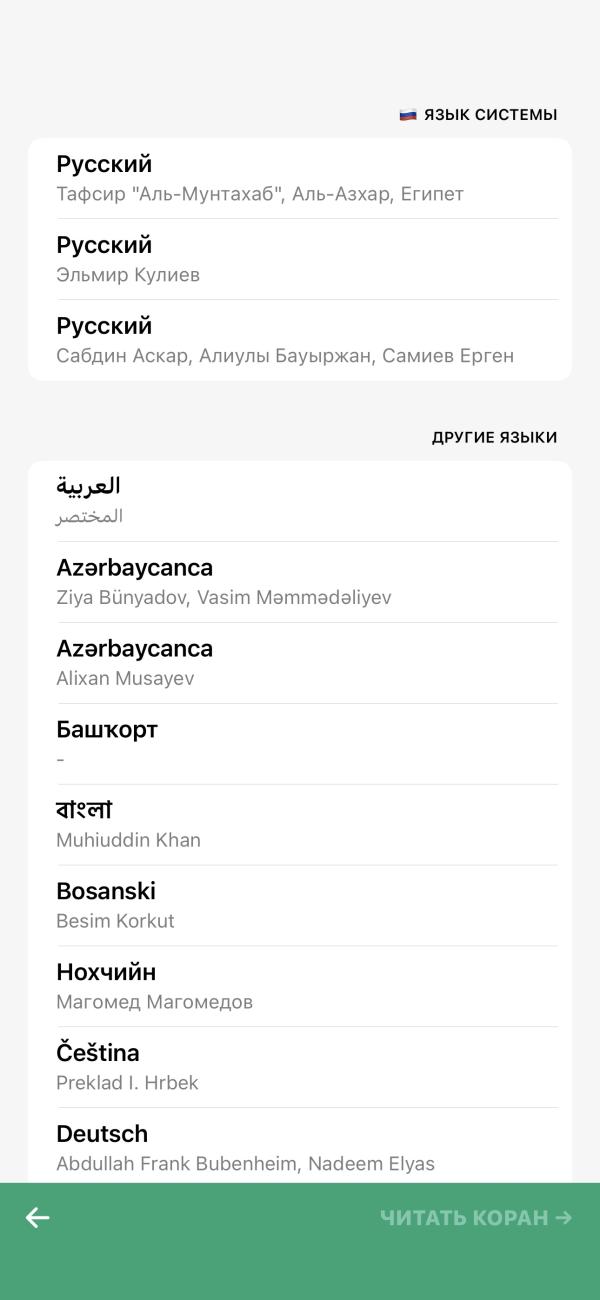Click the Russian flag icon
Screen dimensions: 600x1300
(x=408, y=115)
